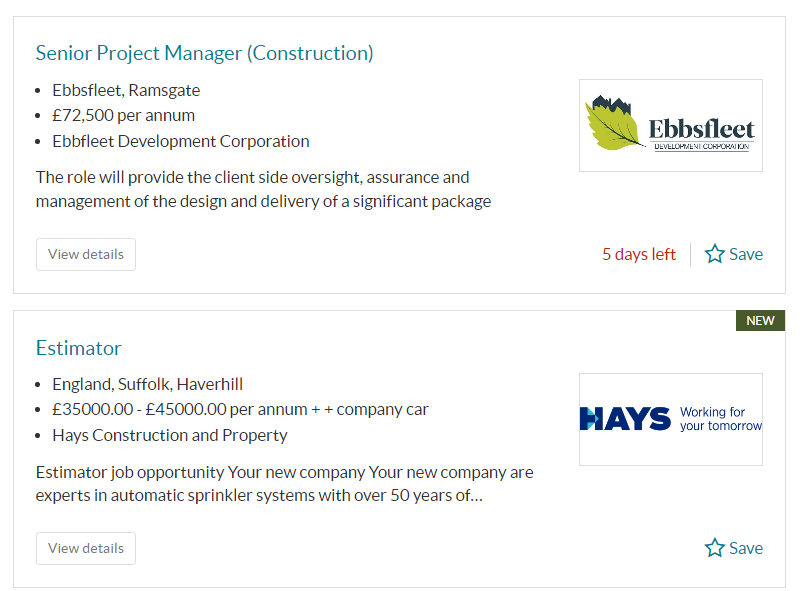Open the Senior Project Manager (Construction) listing
Image resolution: width=800 pixels, height=591 pixels.
pyautogui.click(x=204, y=53)
